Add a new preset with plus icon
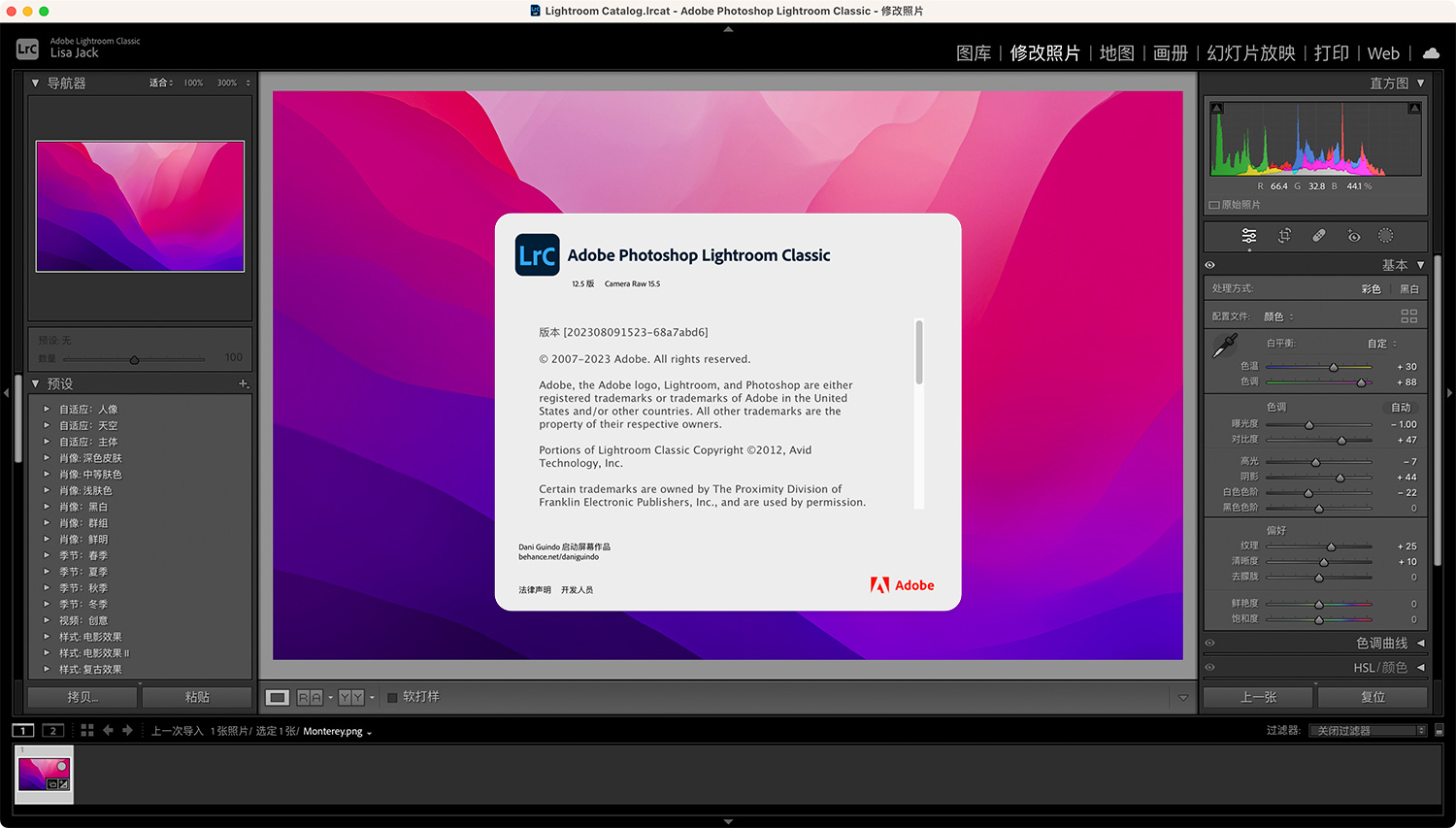1456x828 pixels. click(x=244, y=383)
